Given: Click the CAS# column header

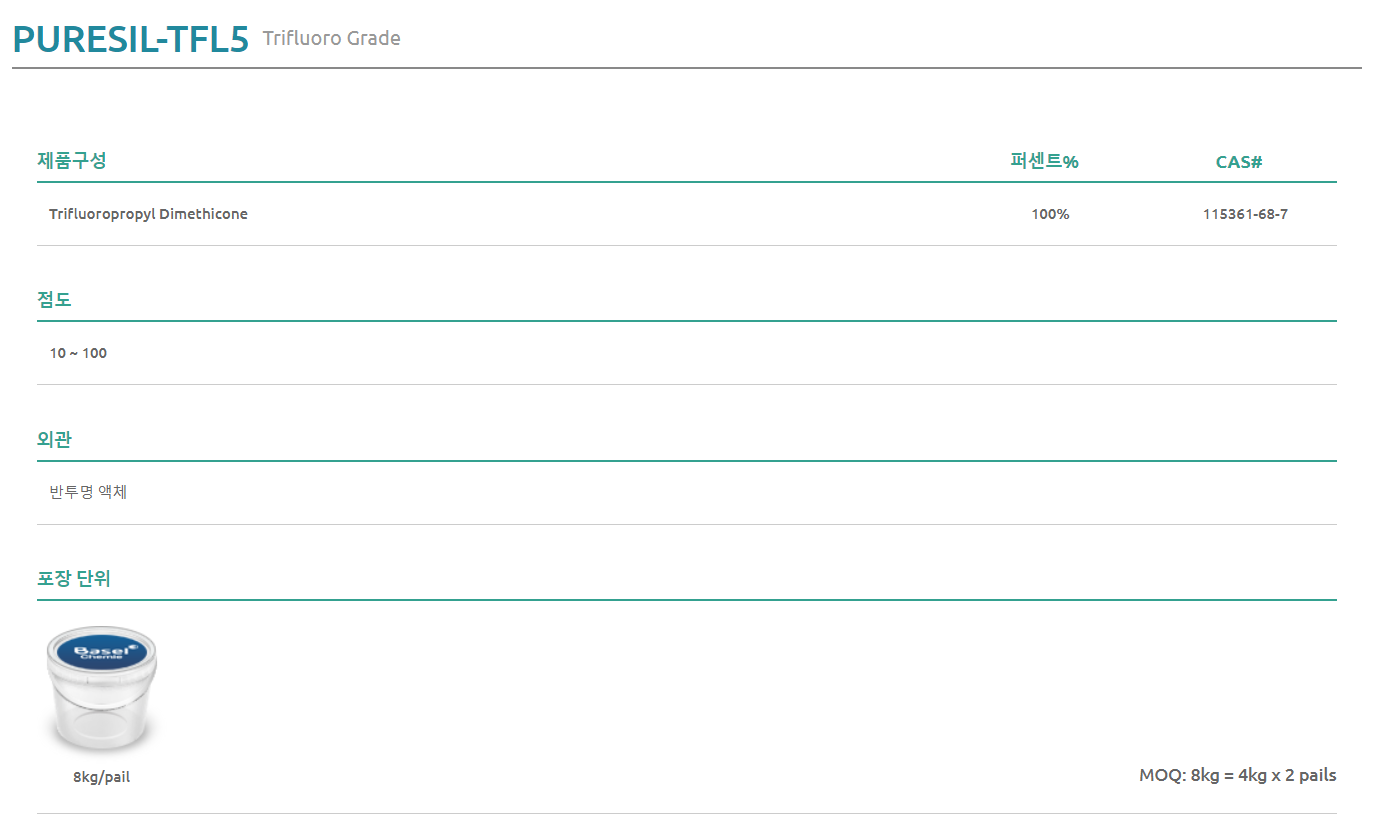Looking at the screenshot, I should click(x=1239, y=162).
